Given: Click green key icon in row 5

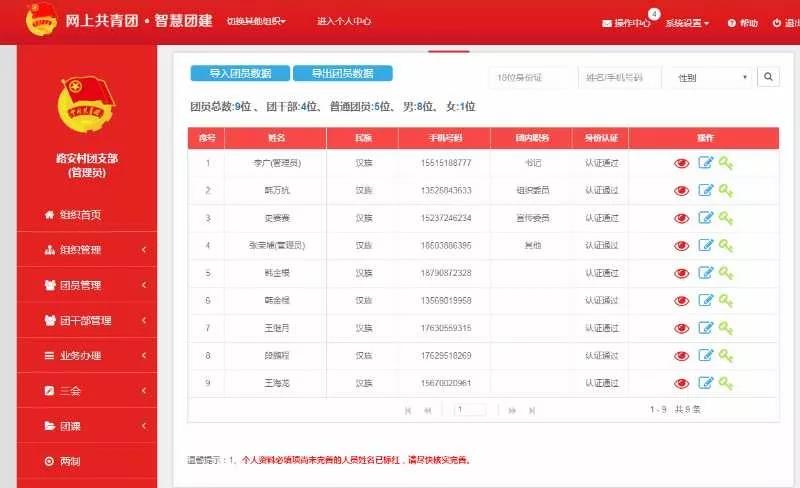Looking at the screenshot, I should 726,274.
